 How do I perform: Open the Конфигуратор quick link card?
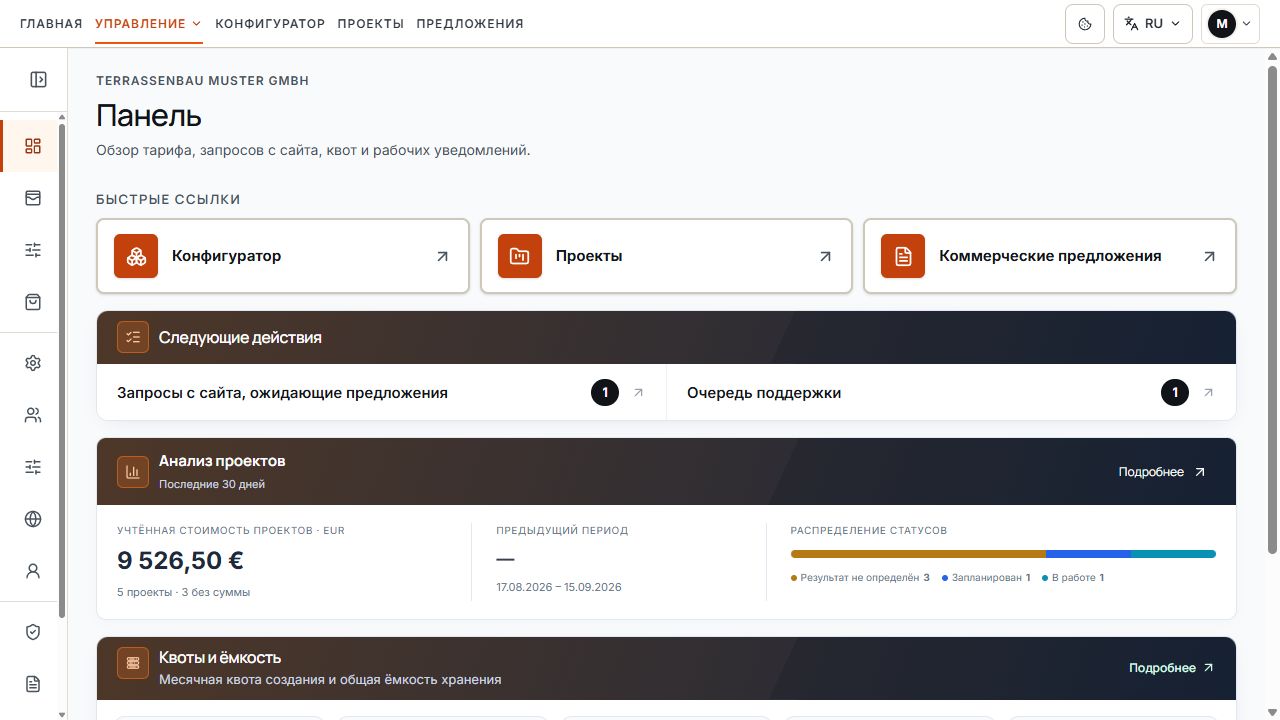click(283, 256)
